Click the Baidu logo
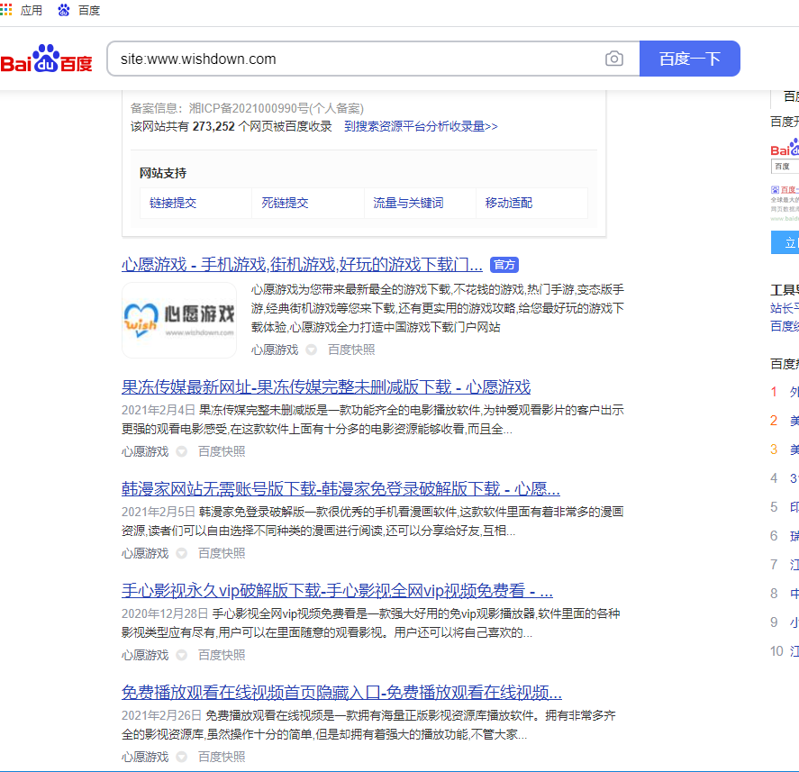799x772 pixels. (x=47, y=60)
